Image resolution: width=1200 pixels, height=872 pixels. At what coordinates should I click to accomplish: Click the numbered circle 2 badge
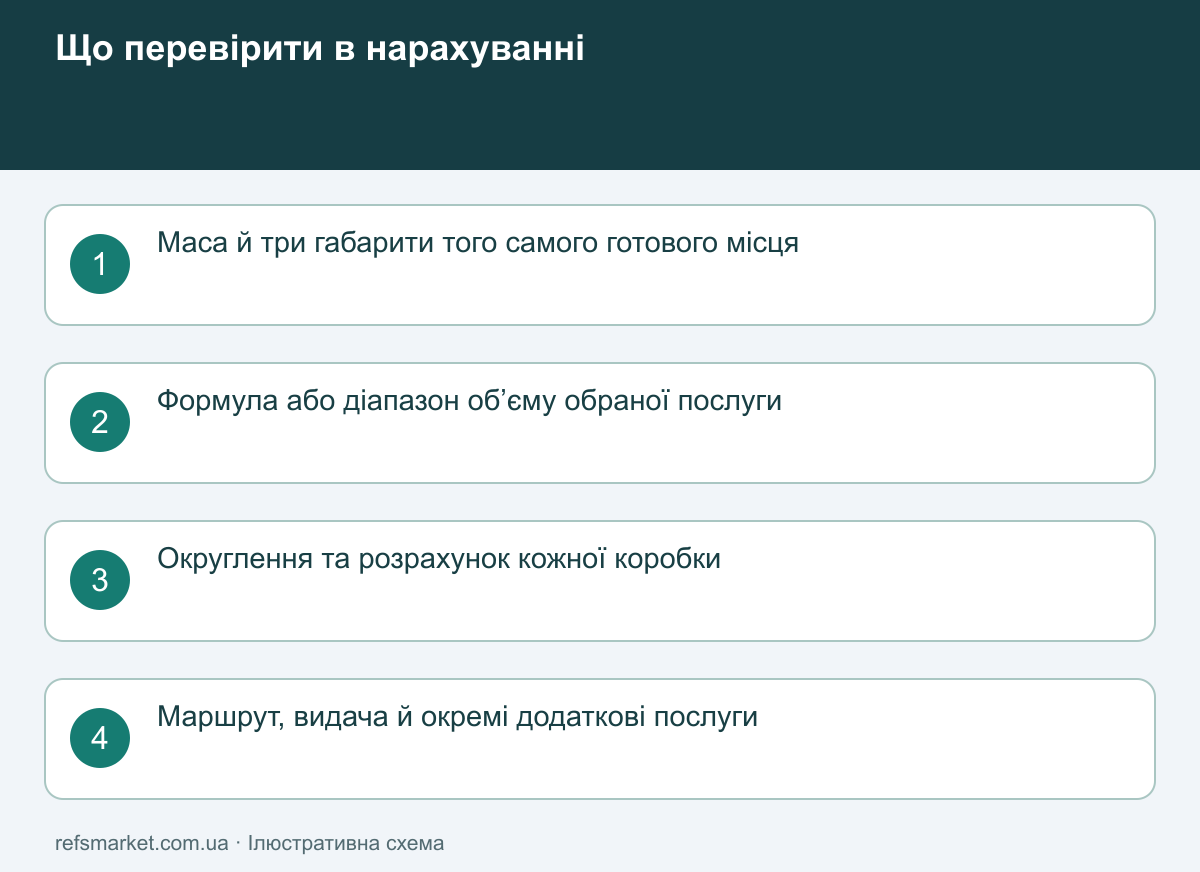click(100, 422)
